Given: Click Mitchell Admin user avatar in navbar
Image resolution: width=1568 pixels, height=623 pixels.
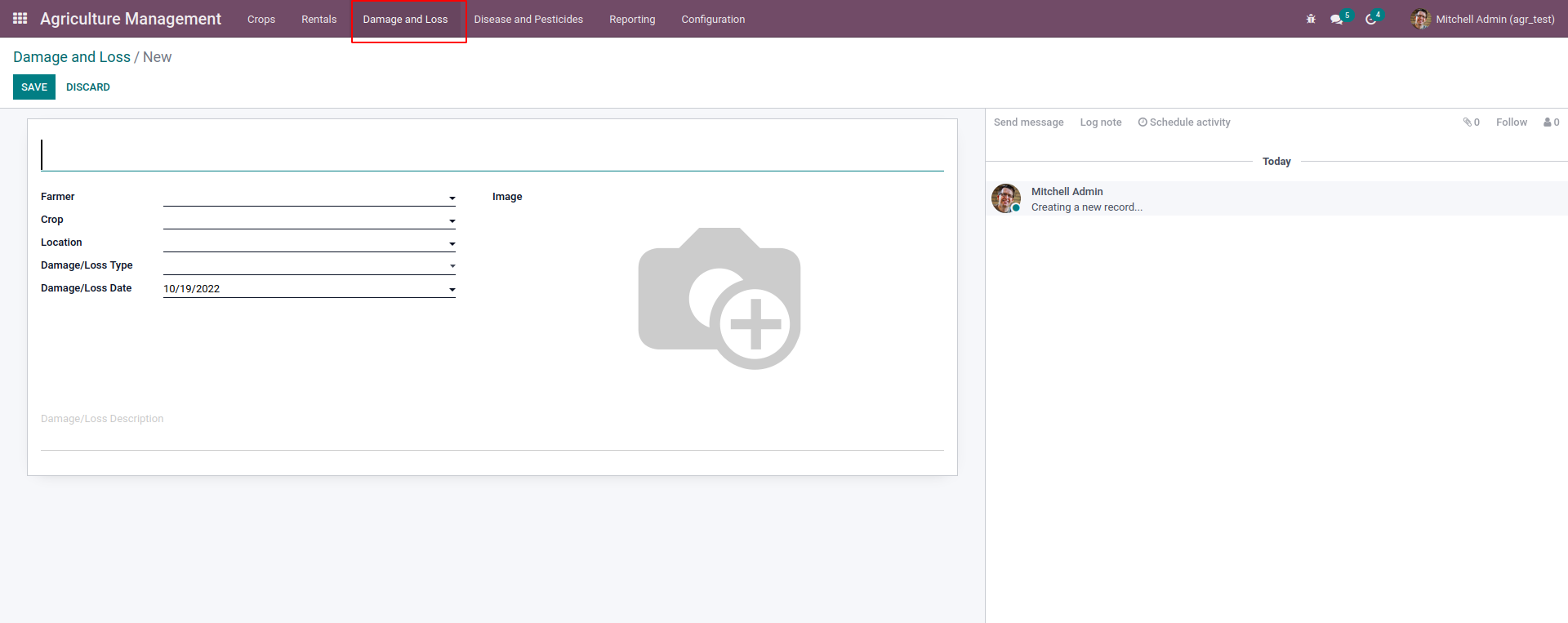Looking at the screenshot, I should 1421,19.
